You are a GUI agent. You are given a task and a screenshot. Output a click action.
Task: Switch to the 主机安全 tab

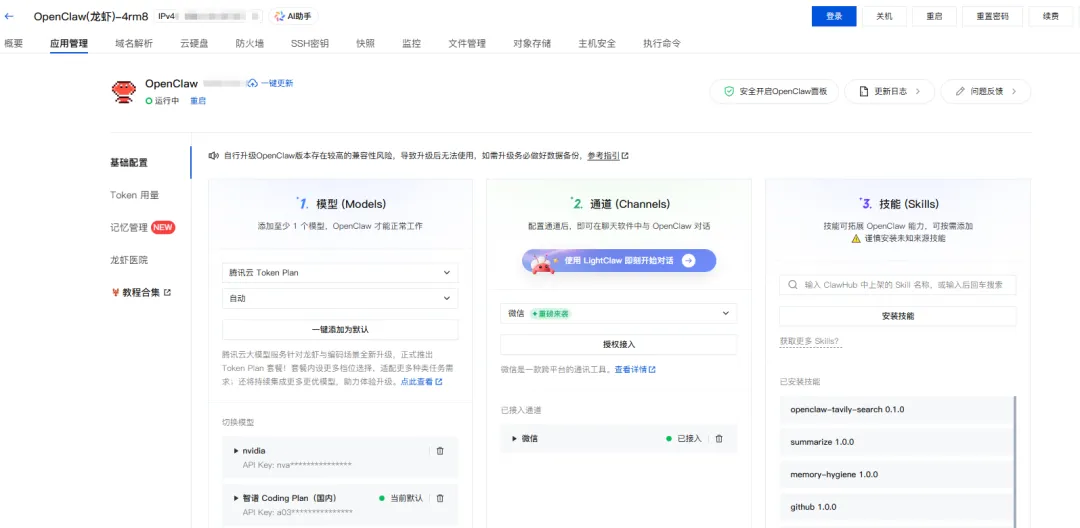pyautogui.click(x=597, y=43)
